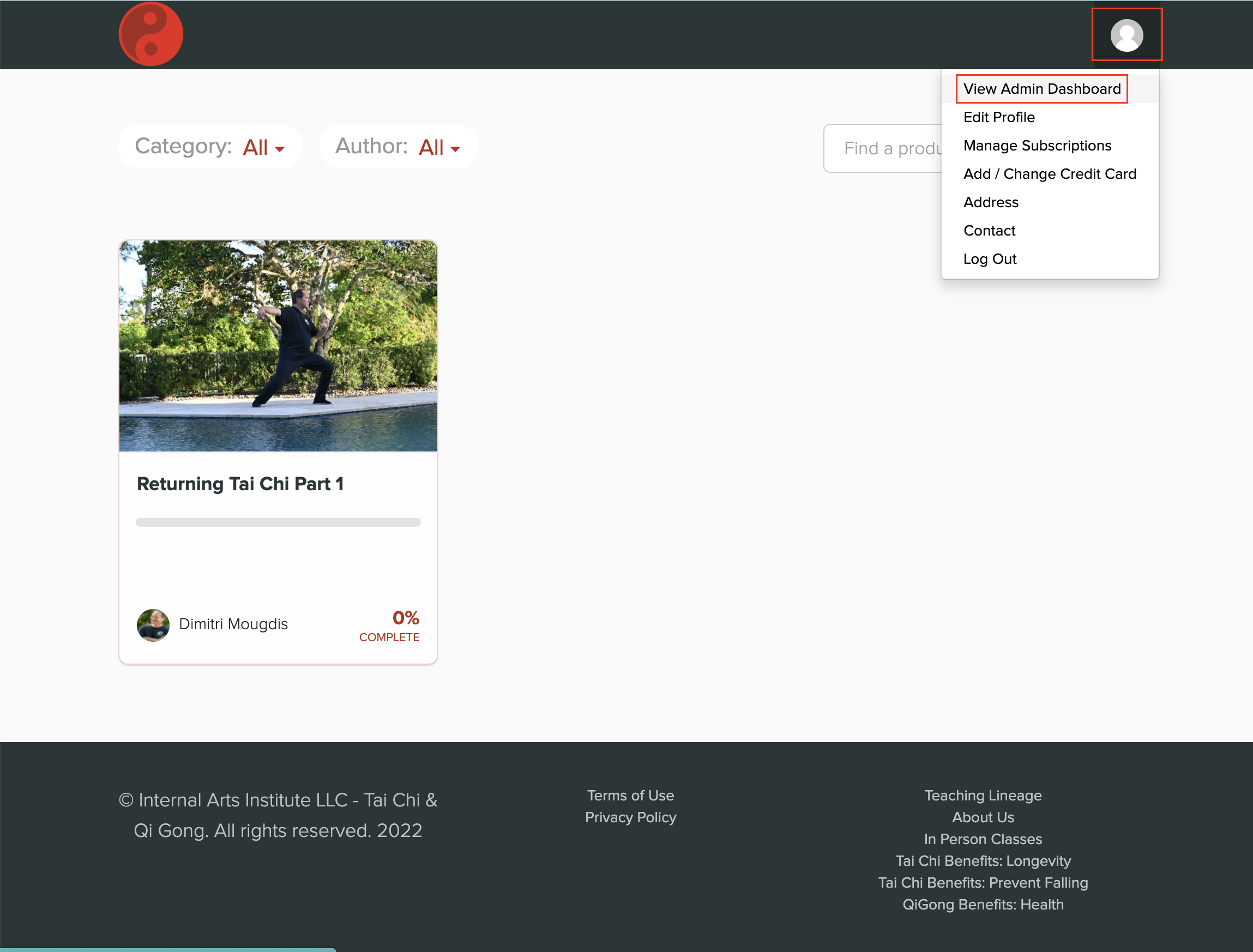Click the Internal Arts Institute copyright text
Viewport: 1253px width, 952px height.
[x=278, y=816]
